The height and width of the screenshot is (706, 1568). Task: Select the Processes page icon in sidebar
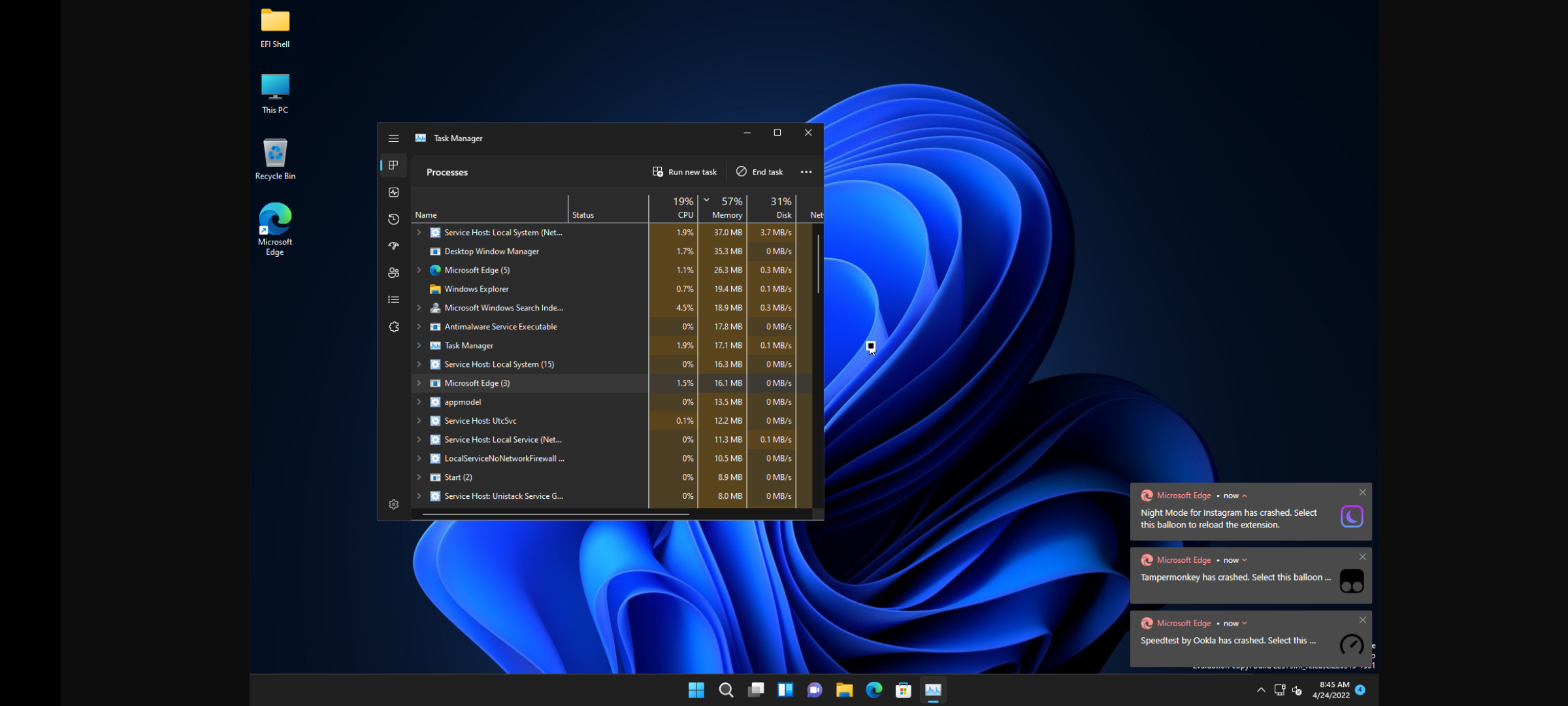(393, 165)
